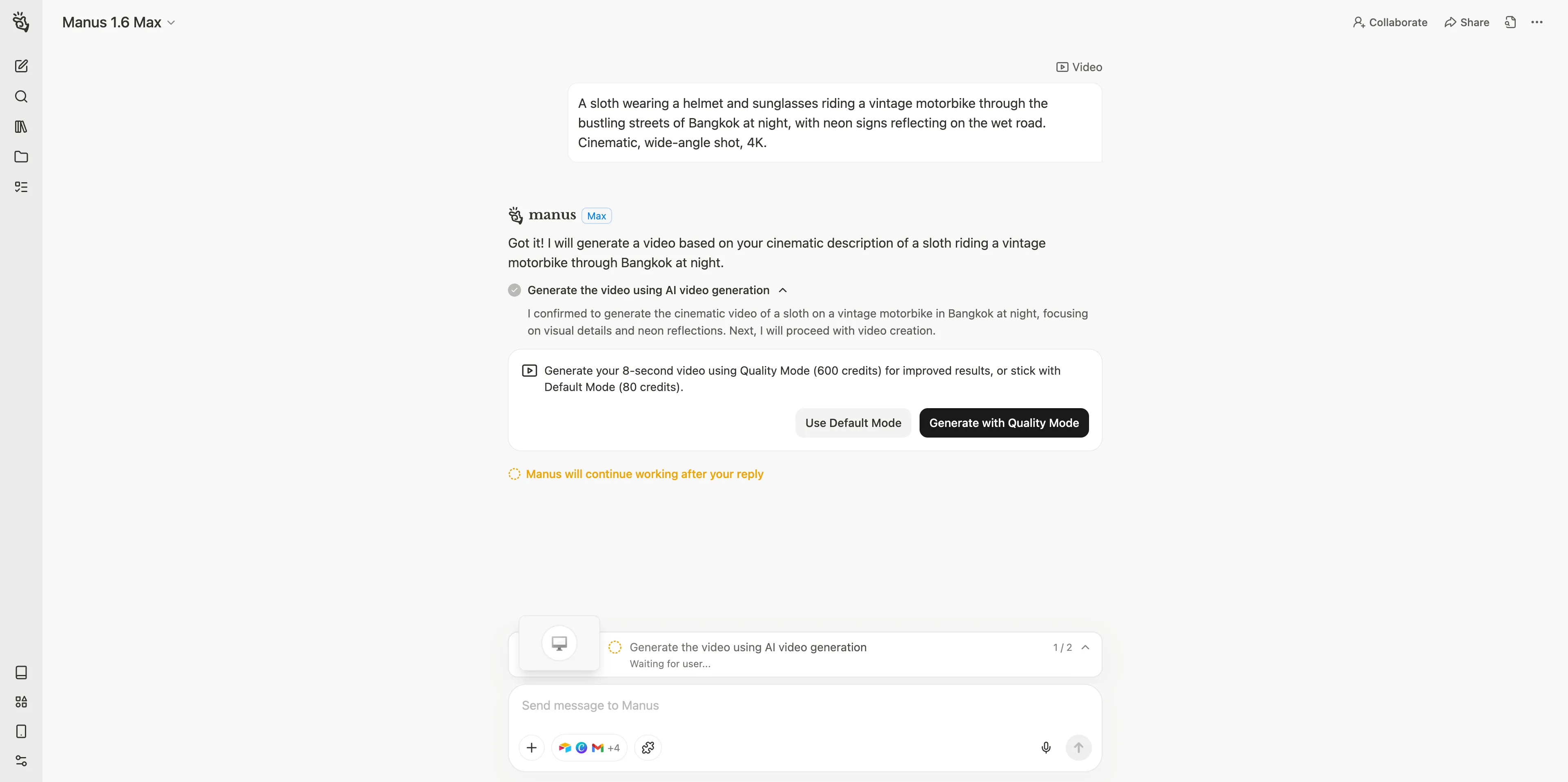The height and width of the screenshot is (782, 1568).
Task: Click the new task compose icon
Action: coord(21,66)
